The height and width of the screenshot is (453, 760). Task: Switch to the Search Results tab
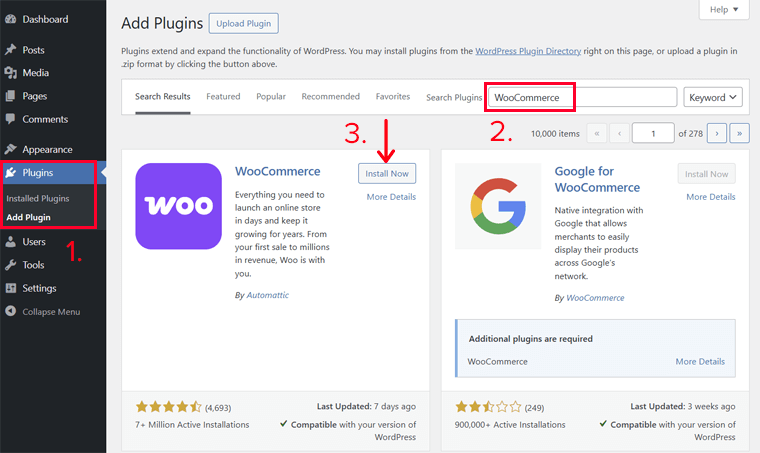[x=162, y=96]
